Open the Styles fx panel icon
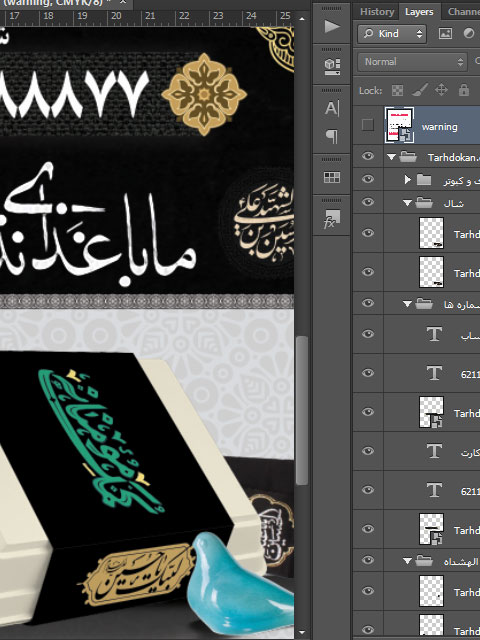This screenshot has width=480, height=640. [x=332, y=219]
